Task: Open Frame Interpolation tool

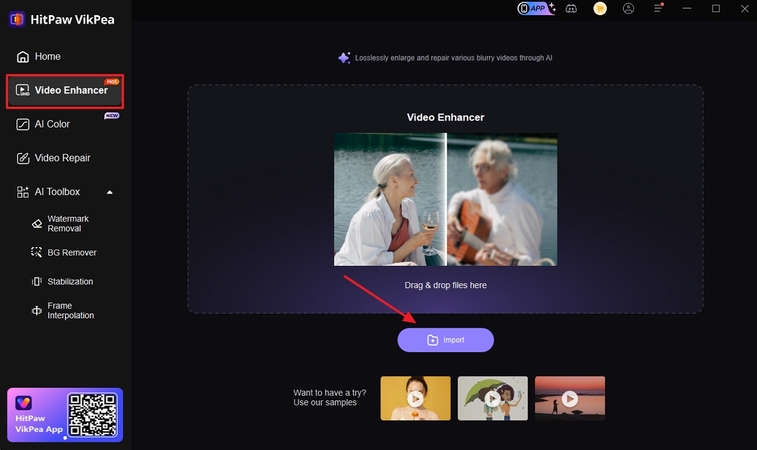Action: [x=63, y=310]
